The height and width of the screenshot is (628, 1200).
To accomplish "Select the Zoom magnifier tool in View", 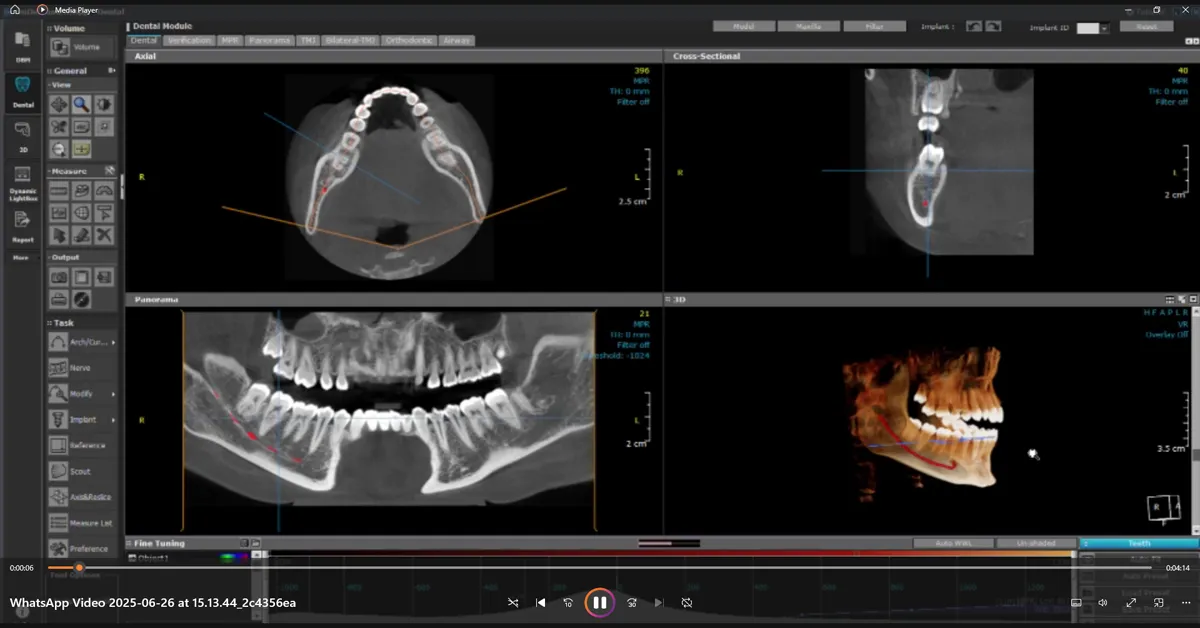I will (81, 104).
